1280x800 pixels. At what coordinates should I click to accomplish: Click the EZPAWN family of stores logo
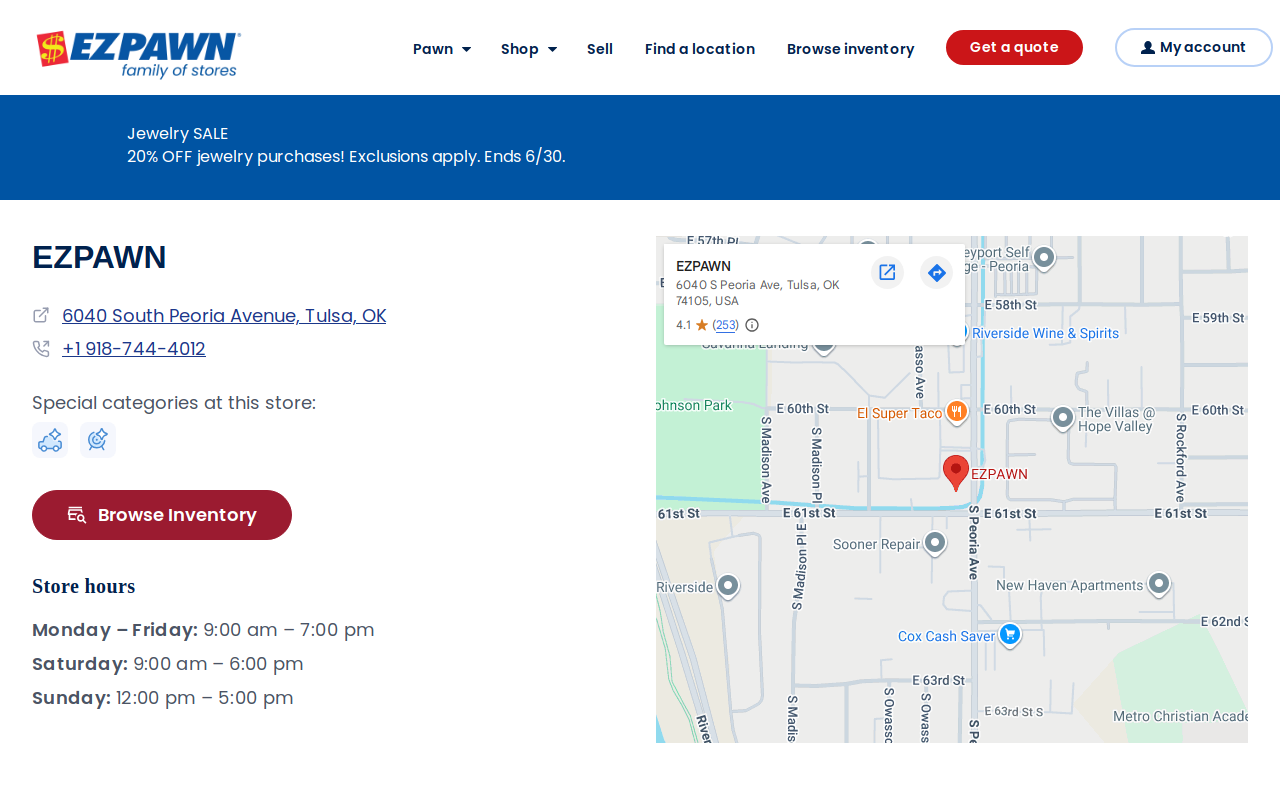(138, 54)
